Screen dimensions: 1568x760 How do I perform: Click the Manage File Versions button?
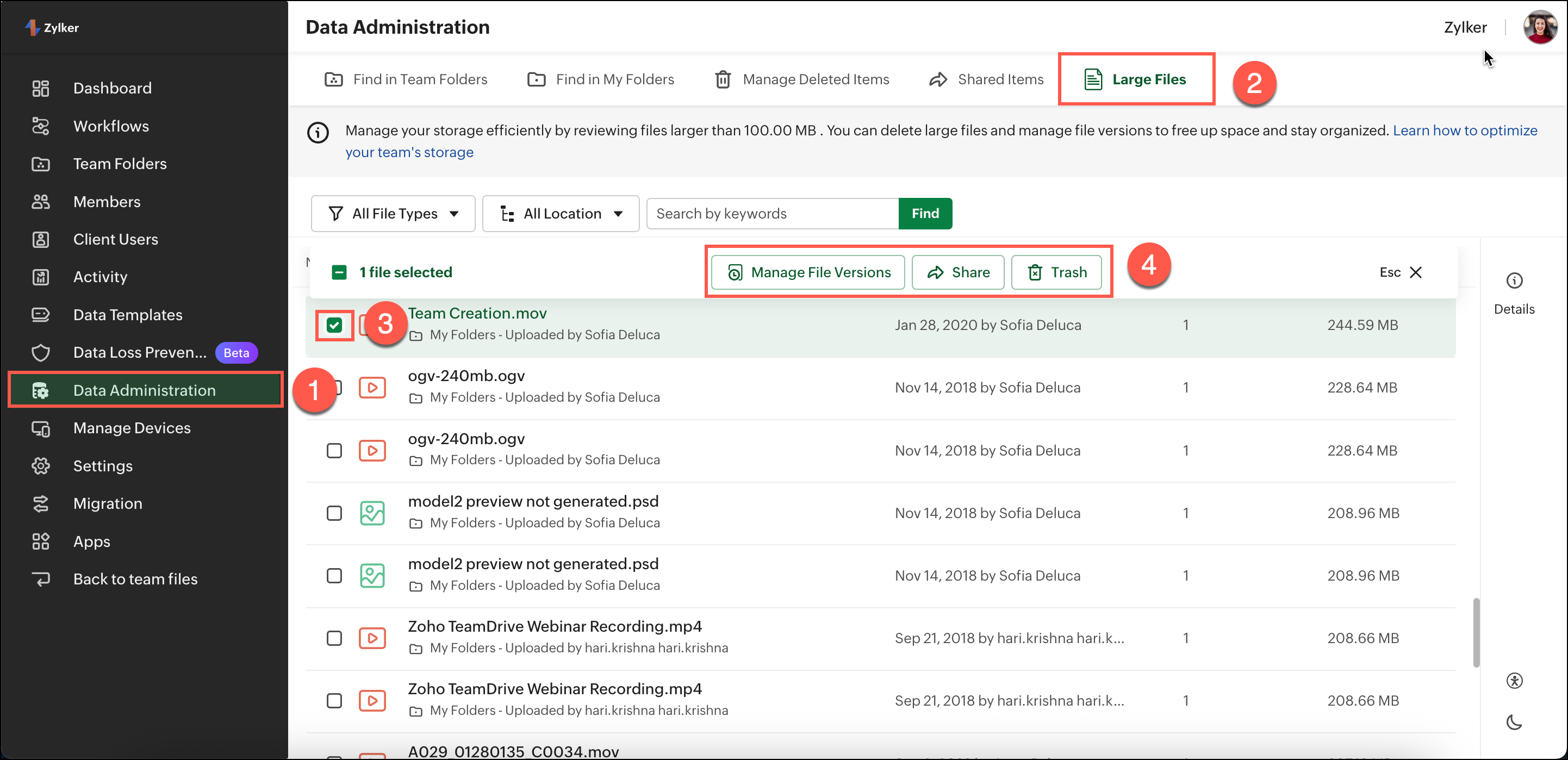[x=808, y=272]
